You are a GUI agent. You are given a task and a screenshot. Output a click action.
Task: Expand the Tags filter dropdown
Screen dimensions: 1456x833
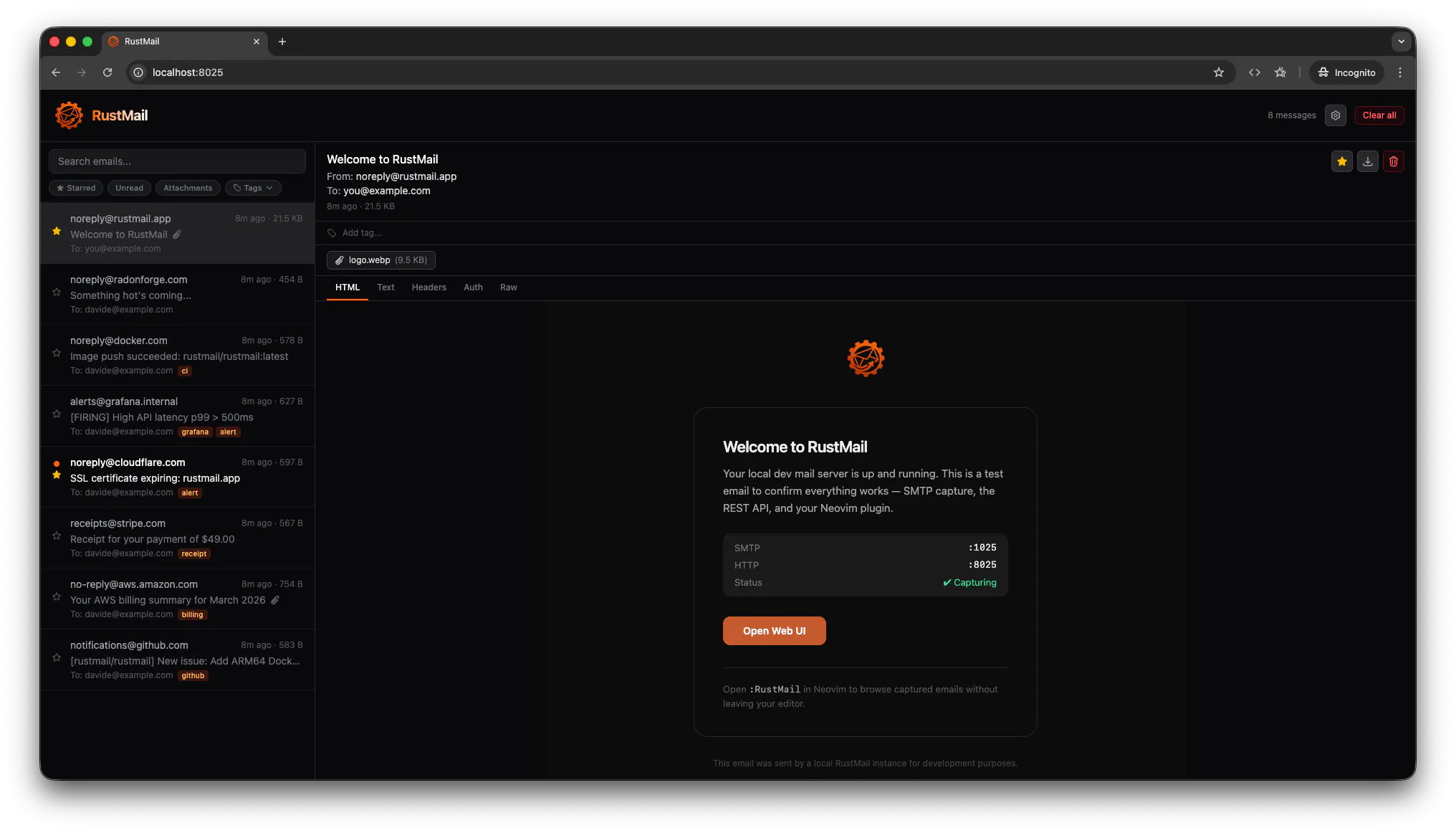pyautogui.click(x=253, y=188)
